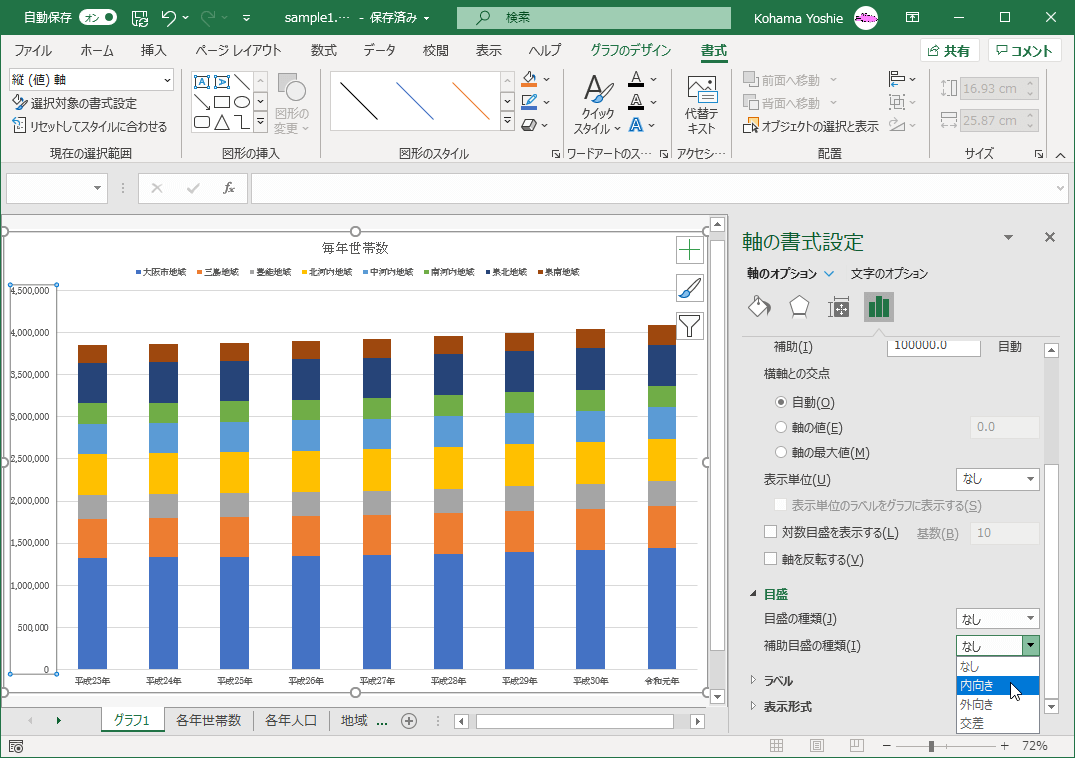Select the Size & Properties icon

click(x=838, y=307)
